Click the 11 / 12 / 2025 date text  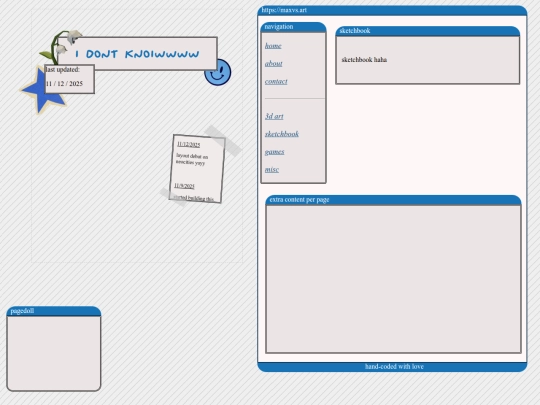pos(64,84)
